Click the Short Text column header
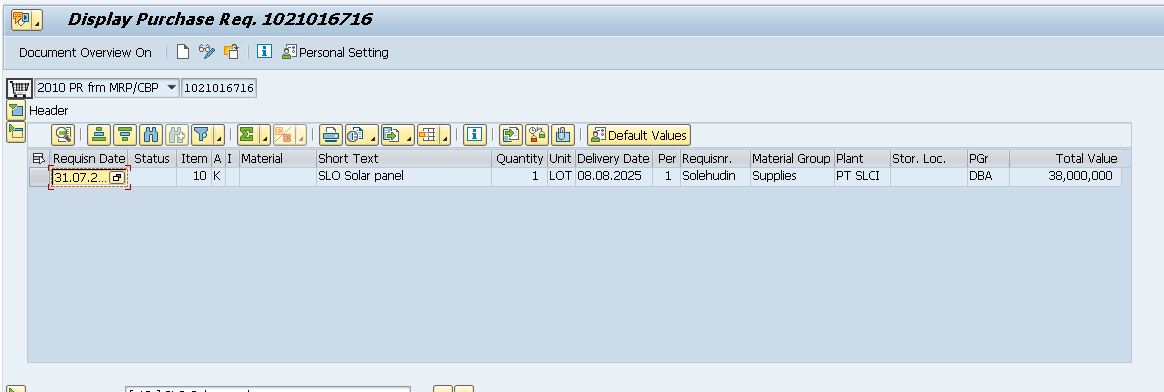Viewport: 1164px width, 392px height. [x=403, y=158]
